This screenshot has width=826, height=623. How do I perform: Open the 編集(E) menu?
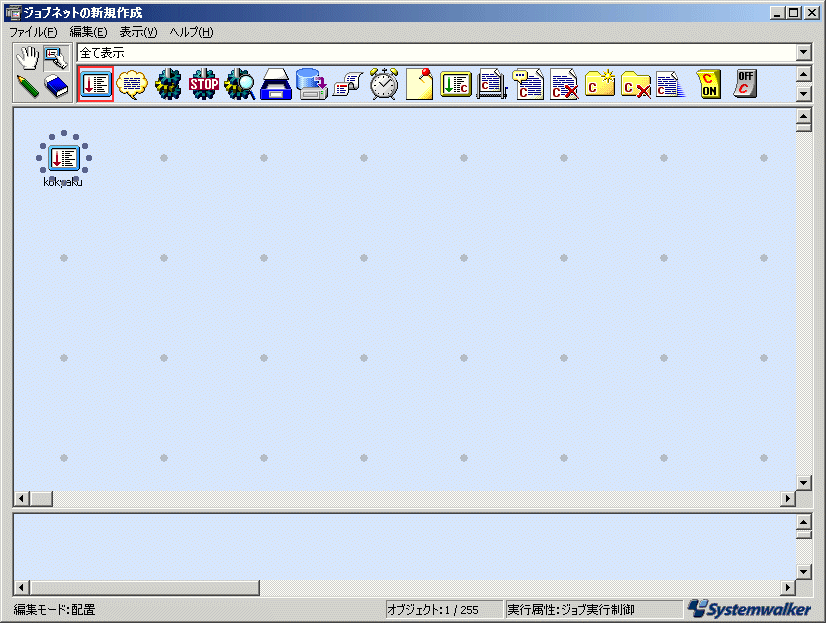point(88,32)
